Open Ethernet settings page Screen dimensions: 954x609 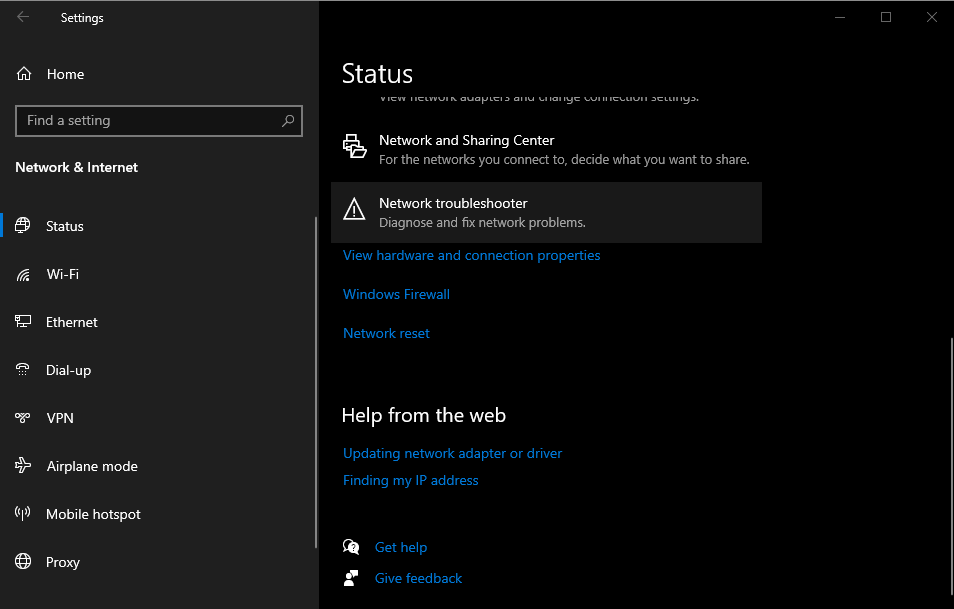pos(158,322)
